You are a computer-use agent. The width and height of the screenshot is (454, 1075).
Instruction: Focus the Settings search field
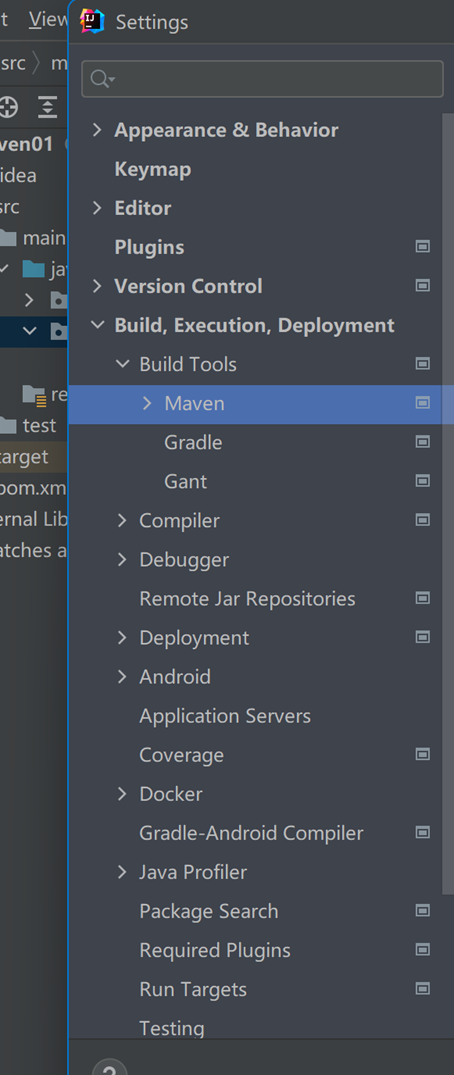[263, 79]
